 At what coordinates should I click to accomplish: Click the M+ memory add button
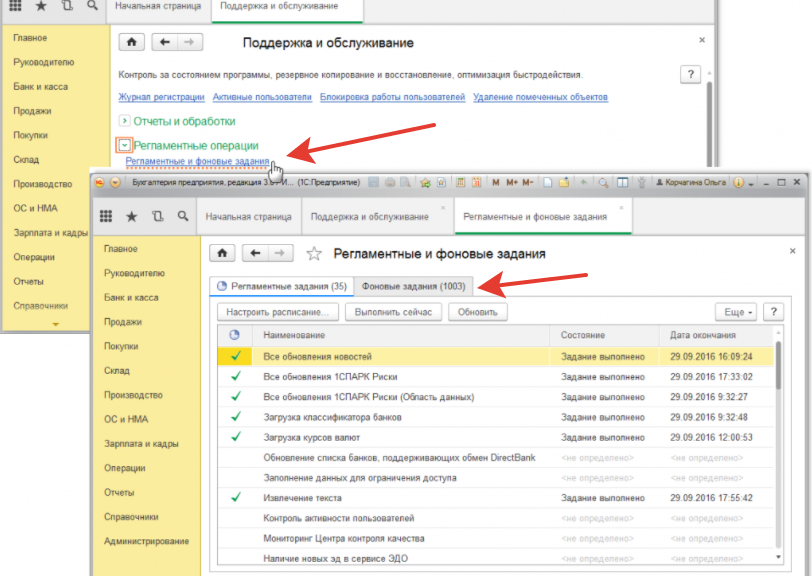coord(512,182)
